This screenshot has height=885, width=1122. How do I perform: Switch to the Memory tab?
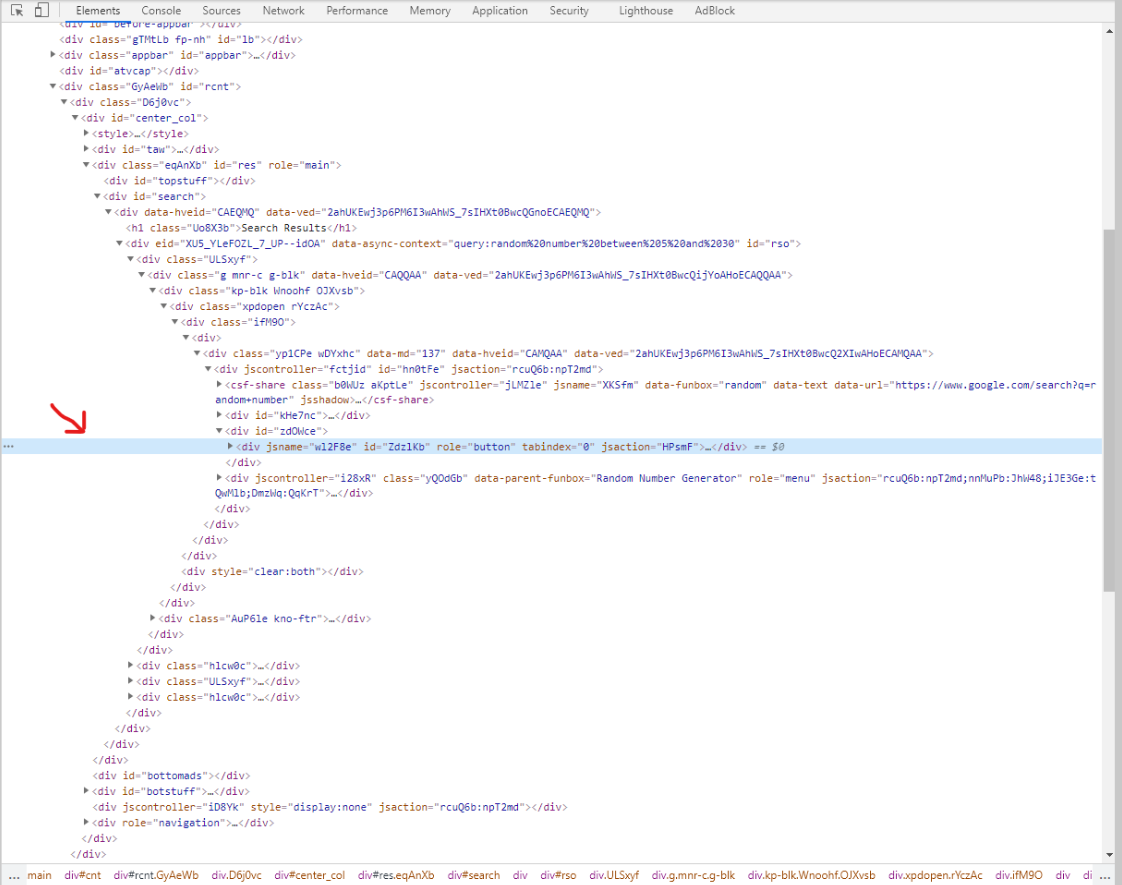(430, 11)
